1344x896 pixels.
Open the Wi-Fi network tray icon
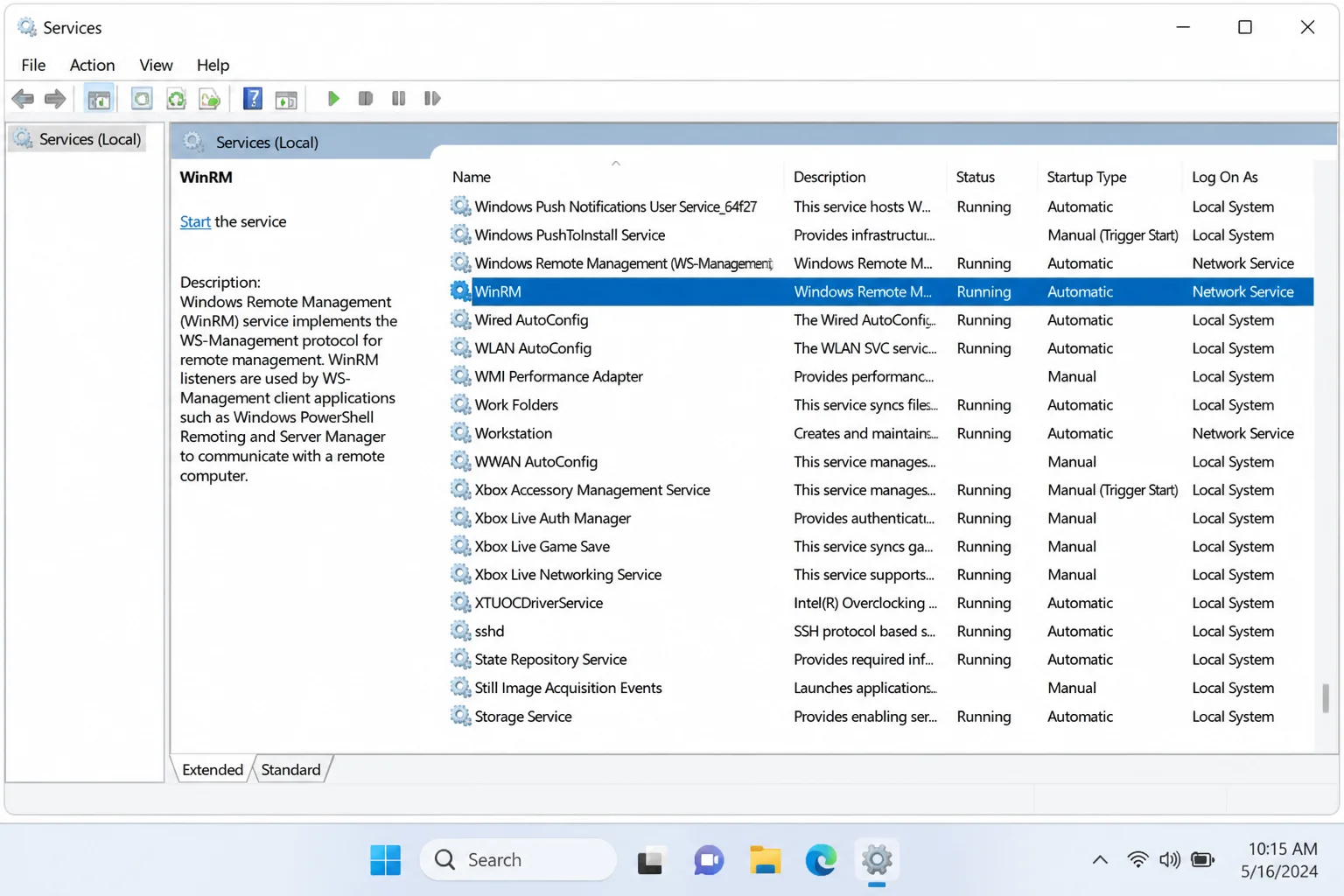point(1137,860)
